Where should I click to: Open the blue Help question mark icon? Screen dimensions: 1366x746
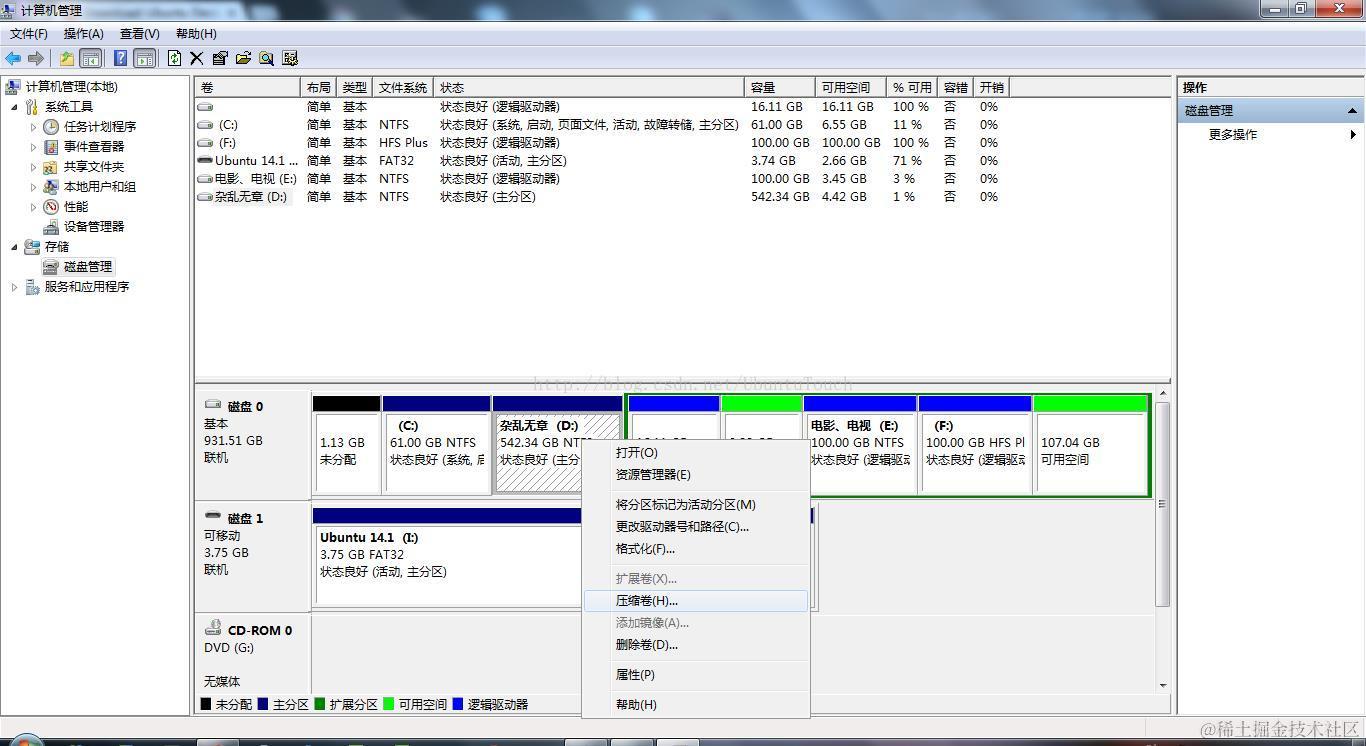120,58
